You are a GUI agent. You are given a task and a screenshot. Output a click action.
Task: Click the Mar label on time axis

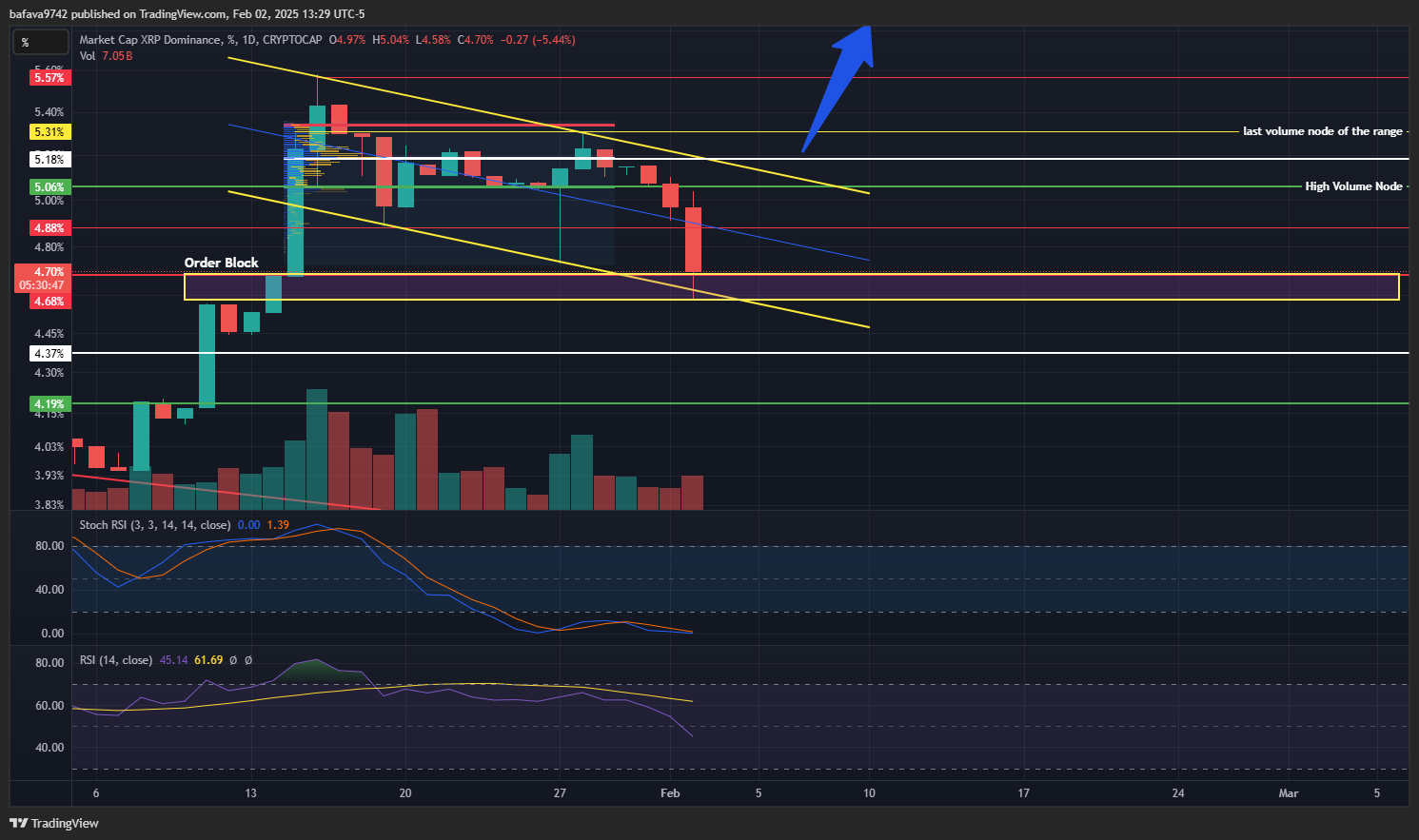1289,793
